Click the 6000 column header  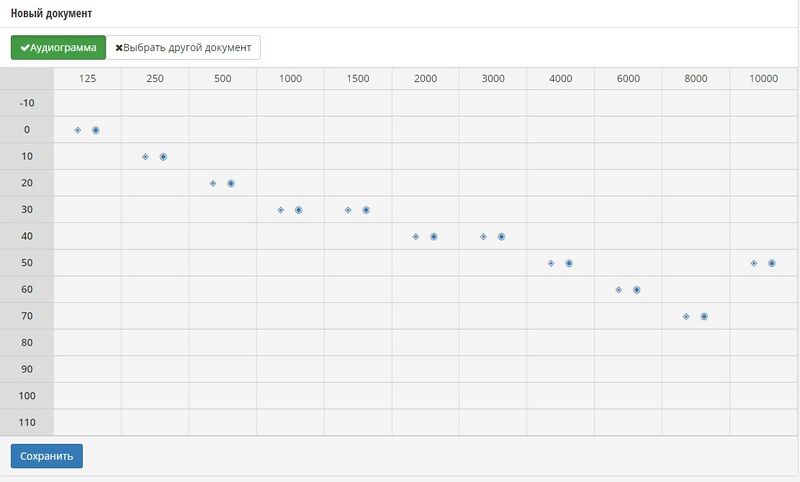628,79
